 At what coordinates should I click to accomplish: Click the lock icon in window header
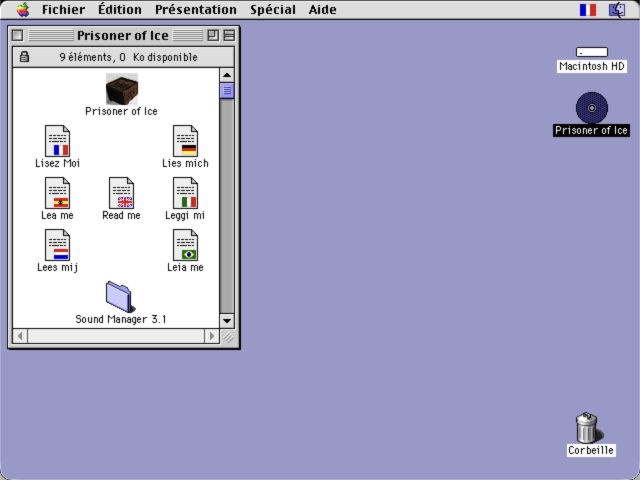coord(24,57)
